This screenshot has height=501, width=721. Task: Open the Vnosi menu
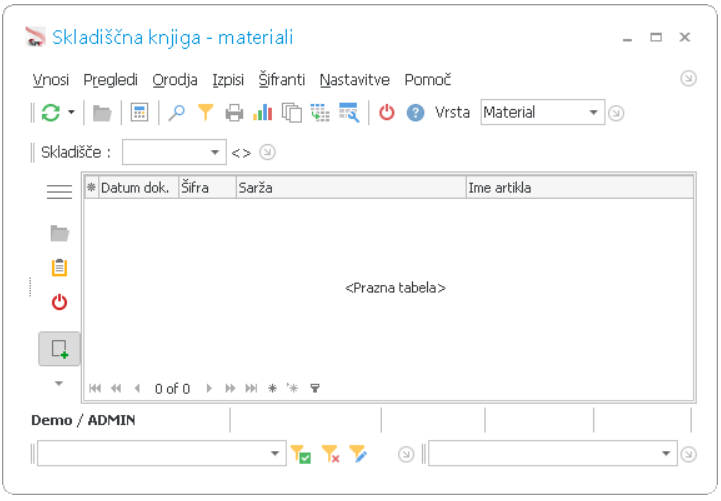(x=51, y=80)
